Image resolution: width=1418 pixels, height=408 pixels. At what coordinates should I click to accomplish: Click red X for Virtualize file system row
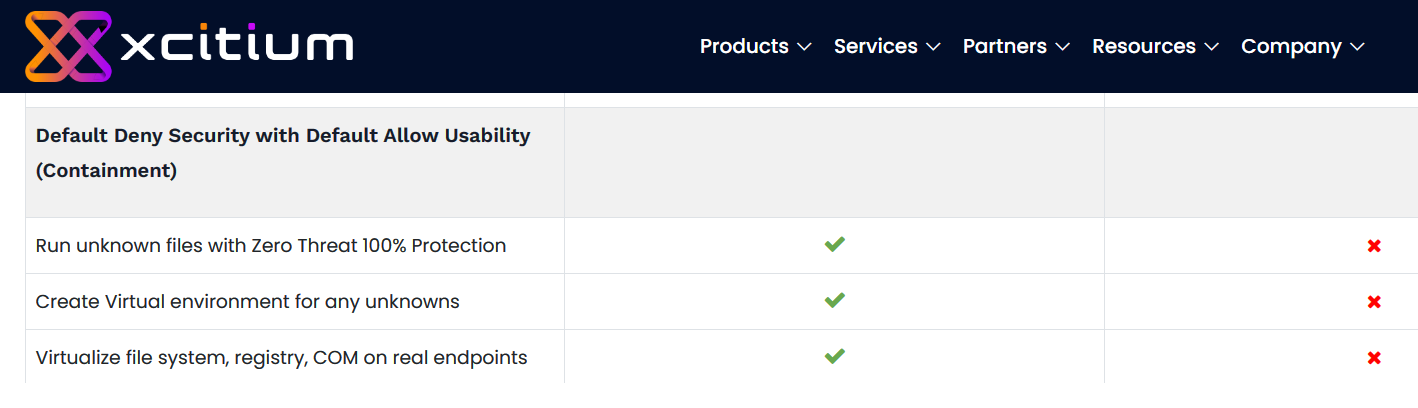coord(1374,358)
